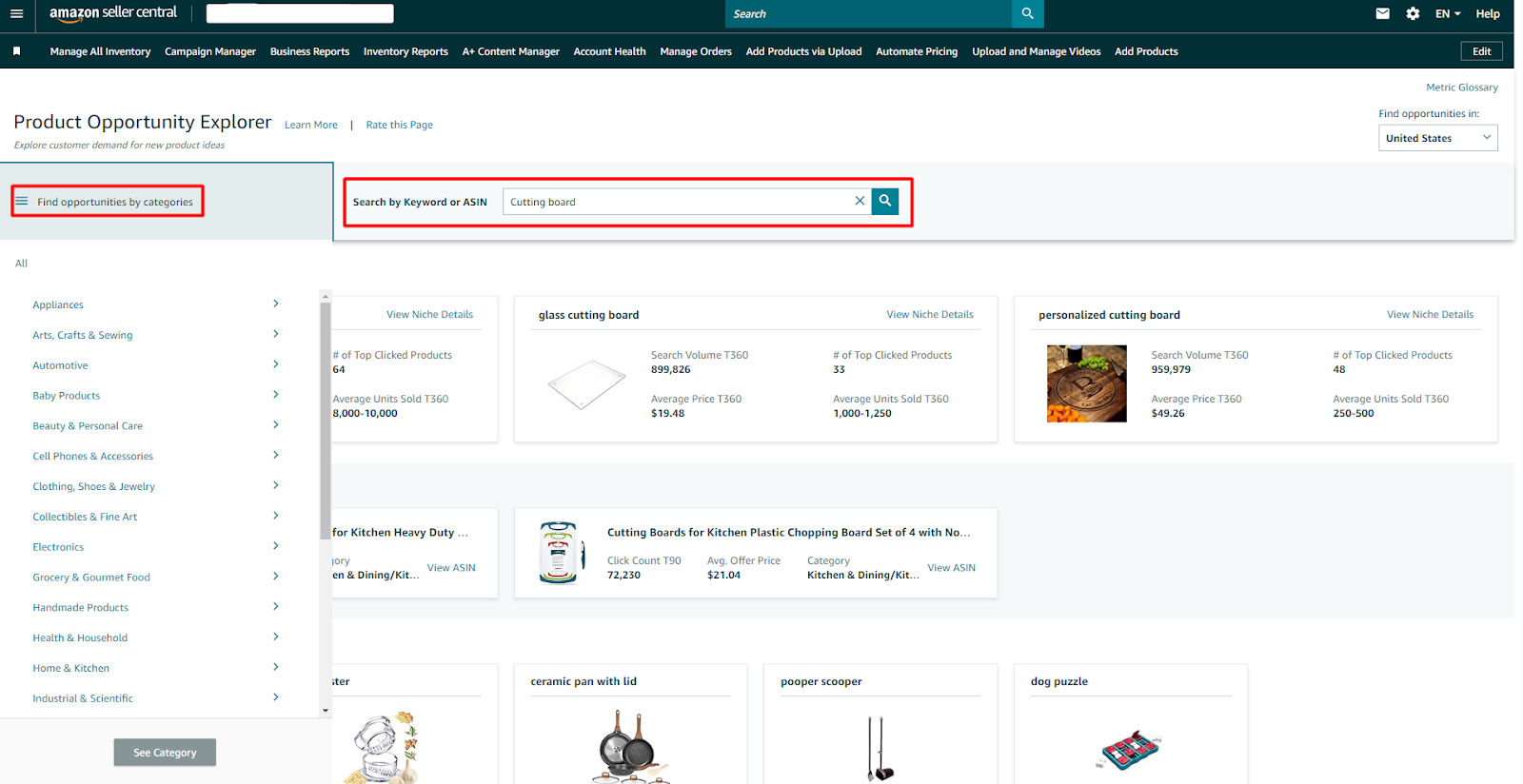1523x784 pixels.
Task: Click Rate this Page link
Action: click(x=400, y=125)
